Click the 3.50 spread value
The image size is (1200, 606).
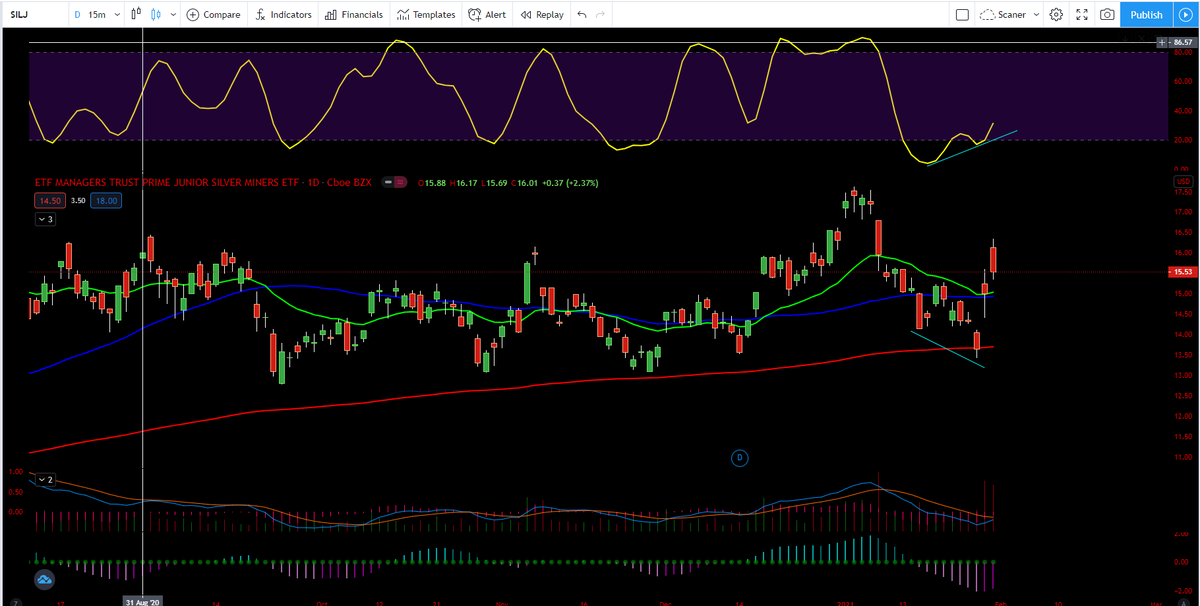click(76, 201)
